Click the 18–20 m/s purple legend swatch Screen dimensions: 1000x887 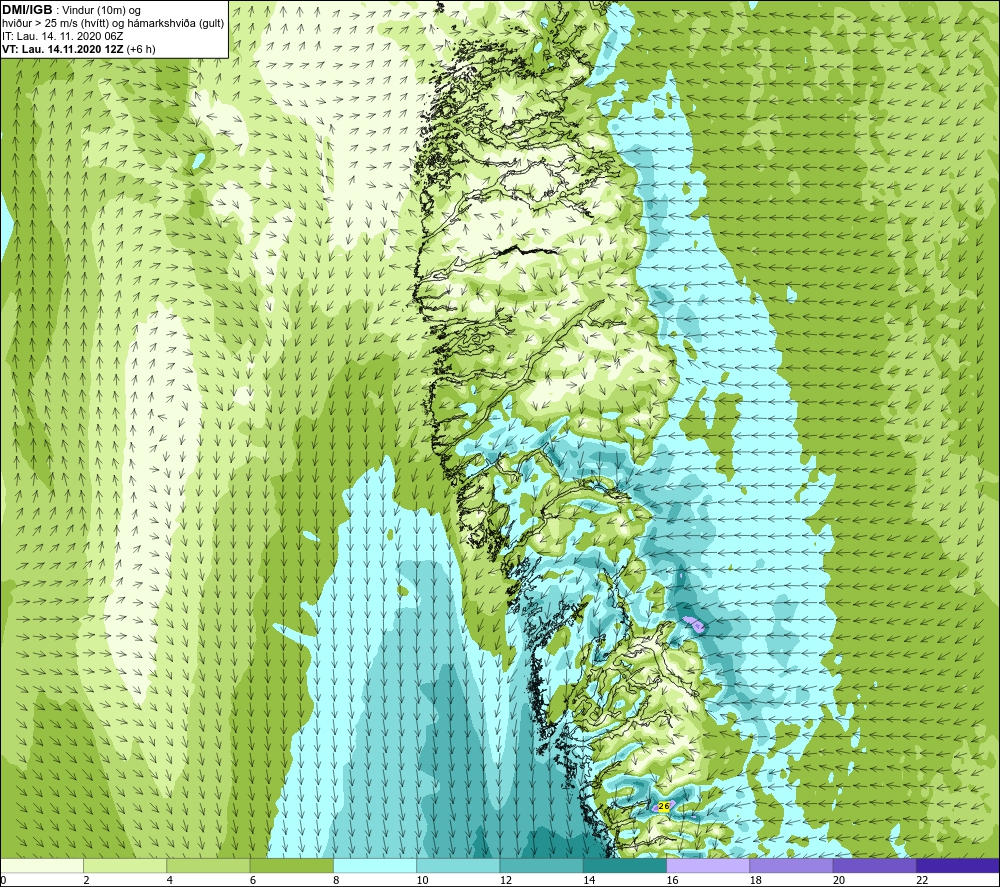[x=791, y=865]
